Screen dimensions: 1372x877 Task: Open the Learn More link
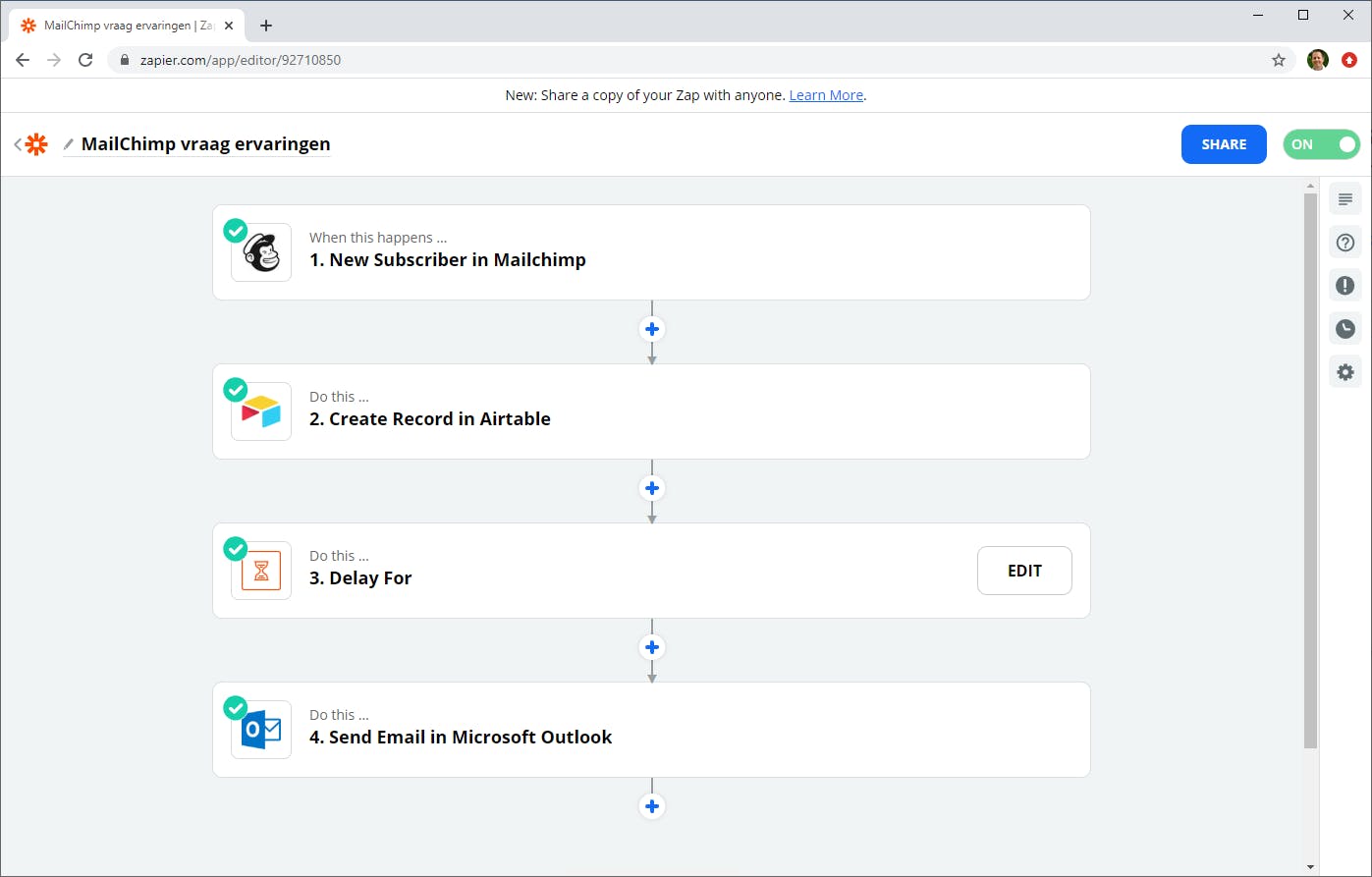(826, 95)
